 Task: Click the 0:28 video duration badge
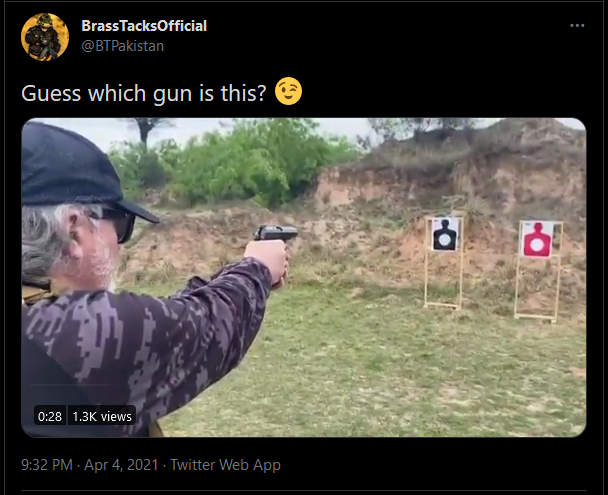click(50, 416)
